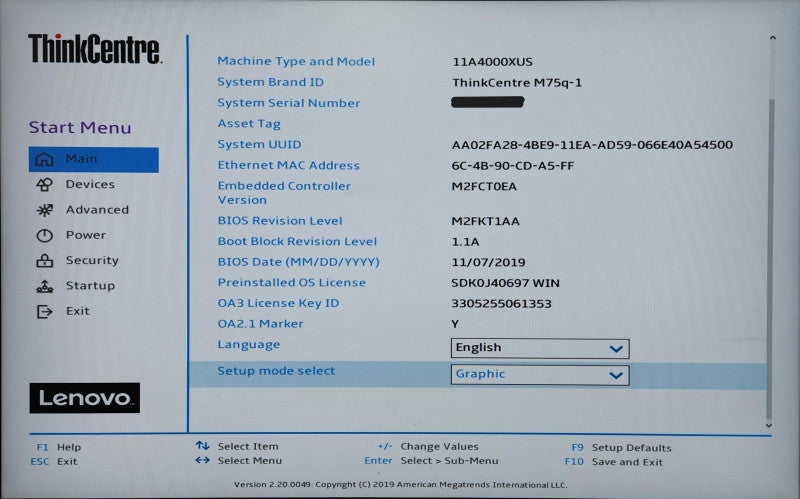The width and height of the screenshot is (800, 499).
Task: Select the Ethernet MAC Address label
Action: 288,165
